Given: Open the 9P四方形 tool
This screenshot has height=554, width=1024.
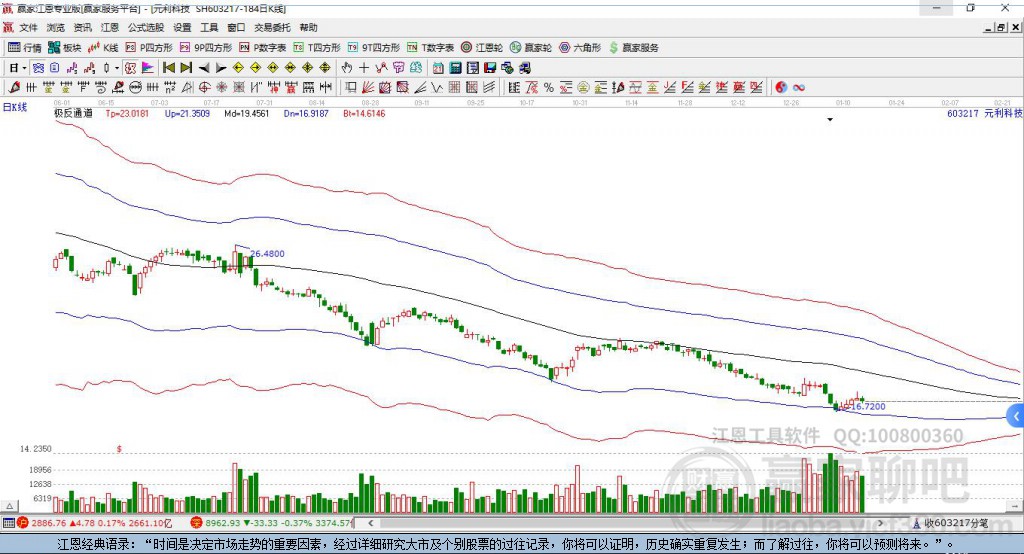Looking at the screenshot, I should click(206, 48).
